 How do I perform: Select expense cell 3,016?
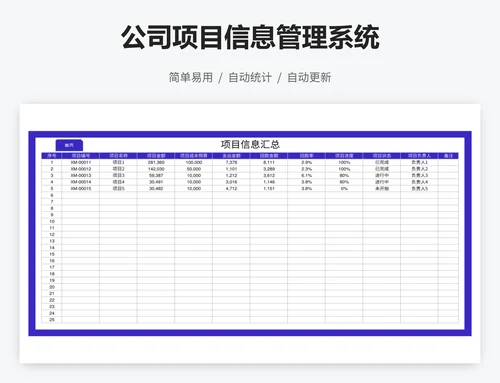pyautogui.click(x=231, y=182)
